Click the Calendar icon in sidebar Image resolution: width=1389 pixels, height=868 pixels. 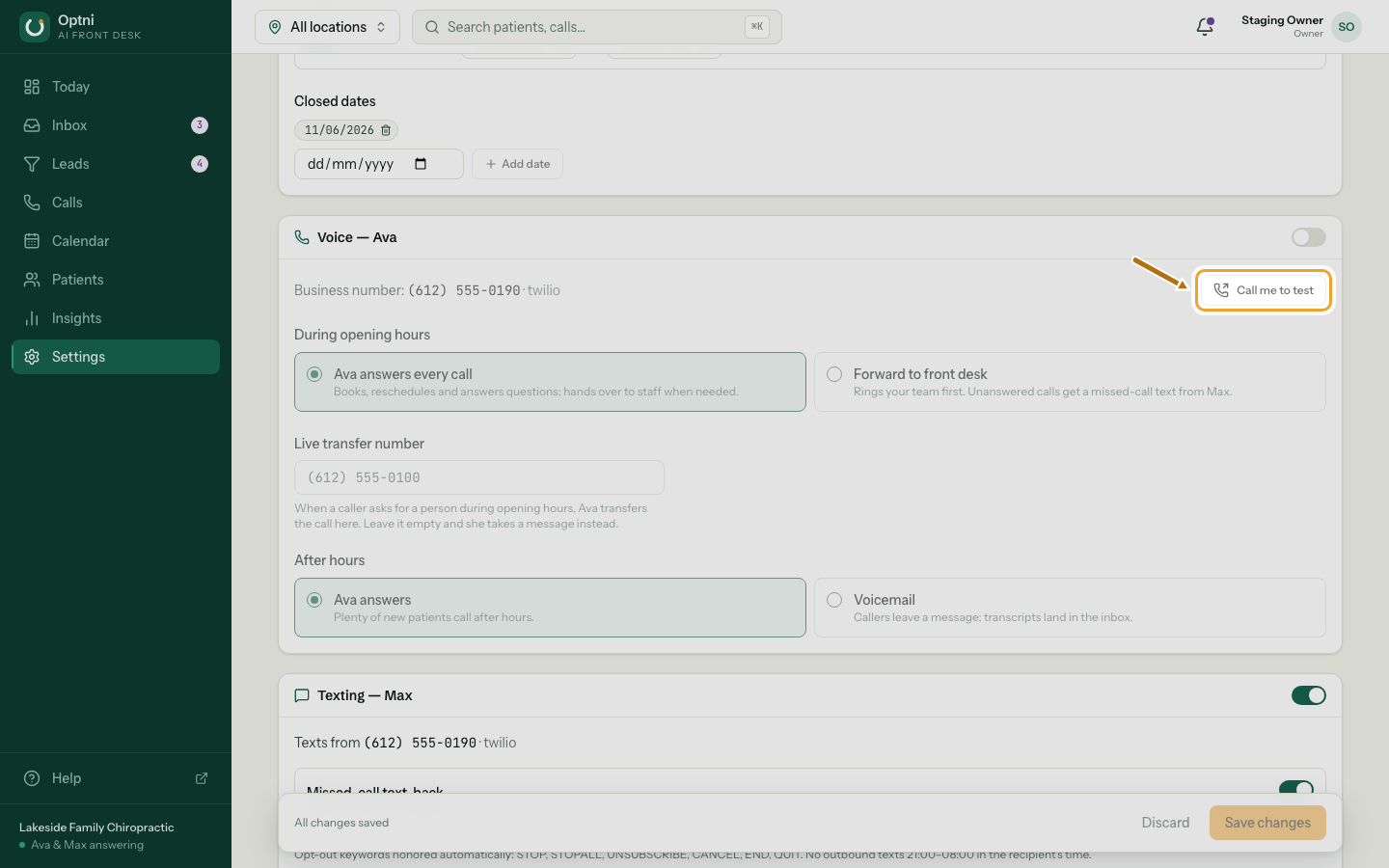pyautogui.click(x=32, y=241)
